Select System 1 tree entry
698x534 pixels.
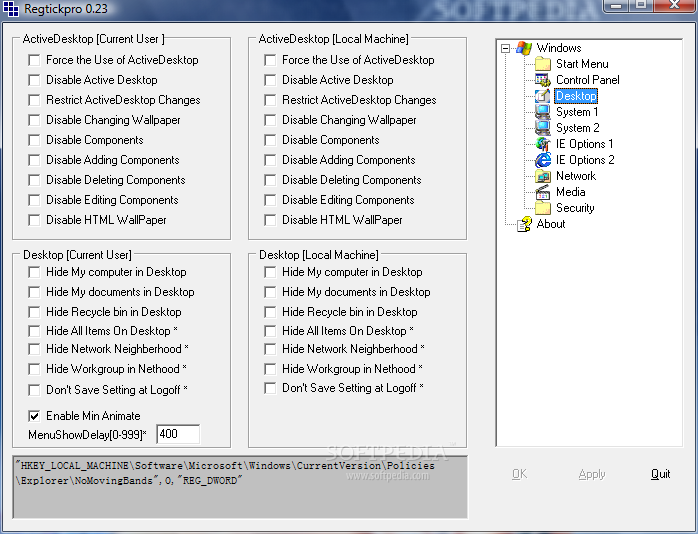coord(577,112)
